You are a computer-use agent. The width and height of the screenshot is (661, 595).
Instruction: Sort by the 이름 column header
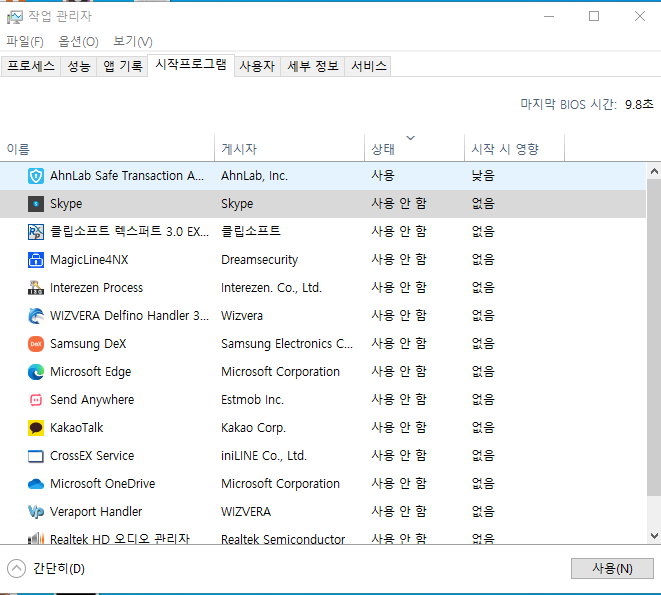pos(107,148)
